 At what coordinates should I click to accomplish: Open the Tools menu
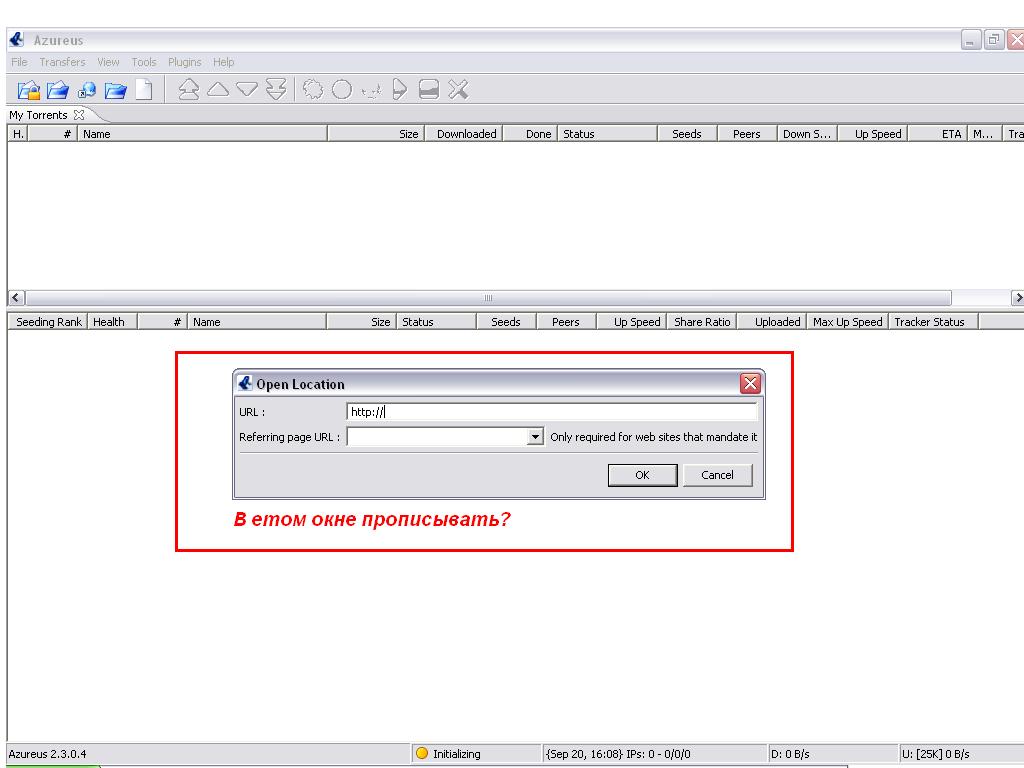click(144, 62)
